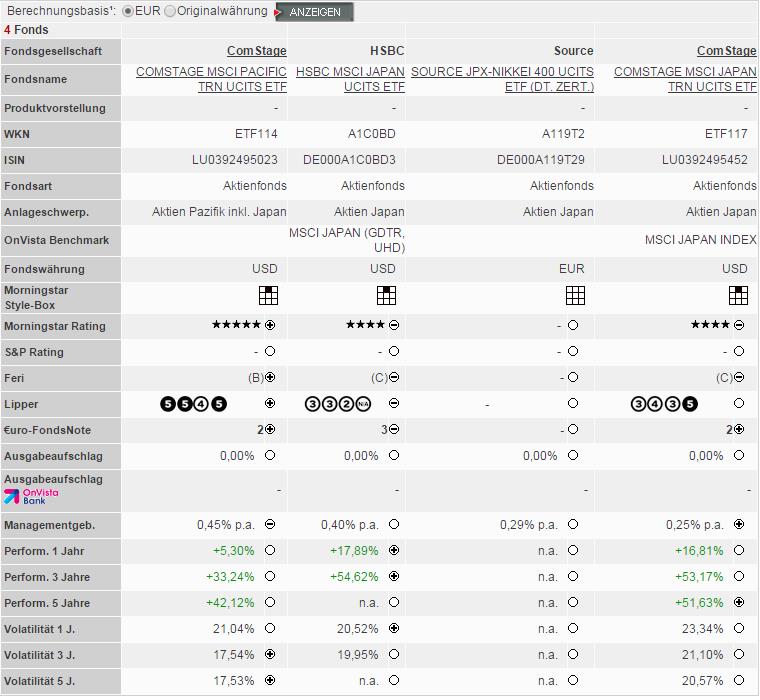Screen dimensions: 760x700
Task: Click ISIN LU0392495023
Action: point(235,160)
